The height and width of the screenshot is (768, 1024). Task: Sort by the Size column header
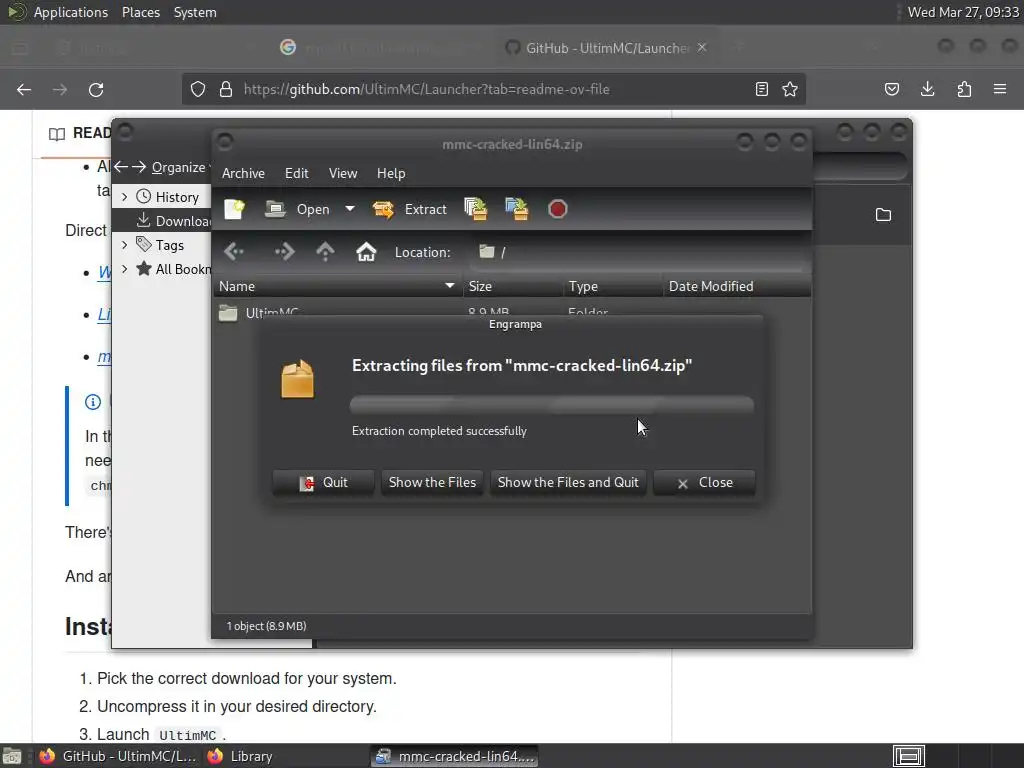513,286
